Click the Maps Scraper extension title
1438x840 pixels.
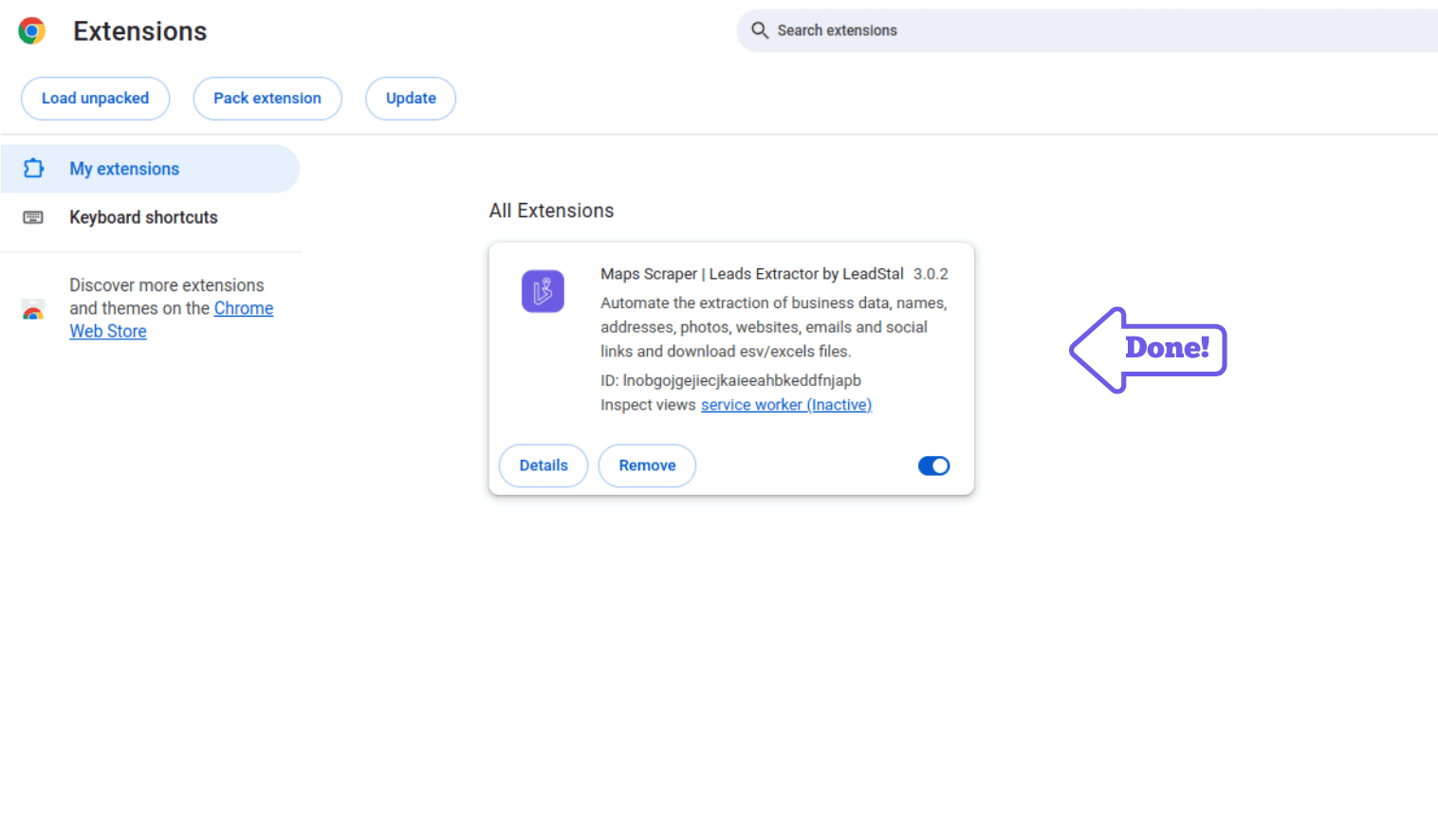[x=752, y=274]
